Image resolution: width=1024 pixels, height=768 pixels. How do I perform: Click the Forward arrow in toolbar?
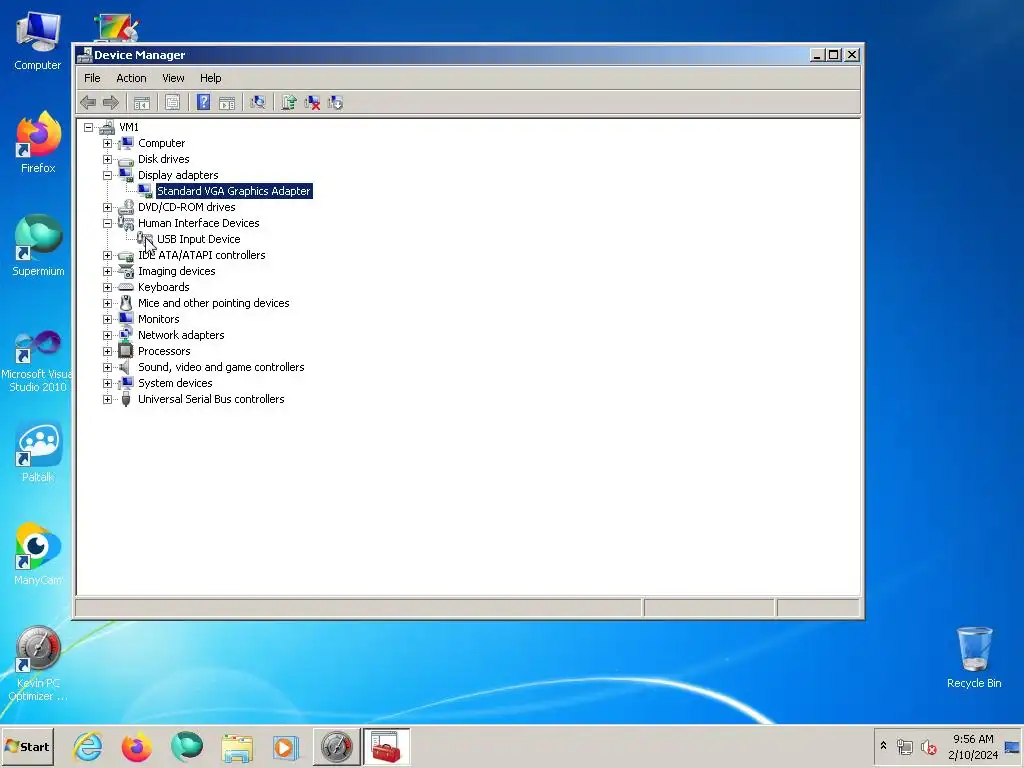click(111, 103)
